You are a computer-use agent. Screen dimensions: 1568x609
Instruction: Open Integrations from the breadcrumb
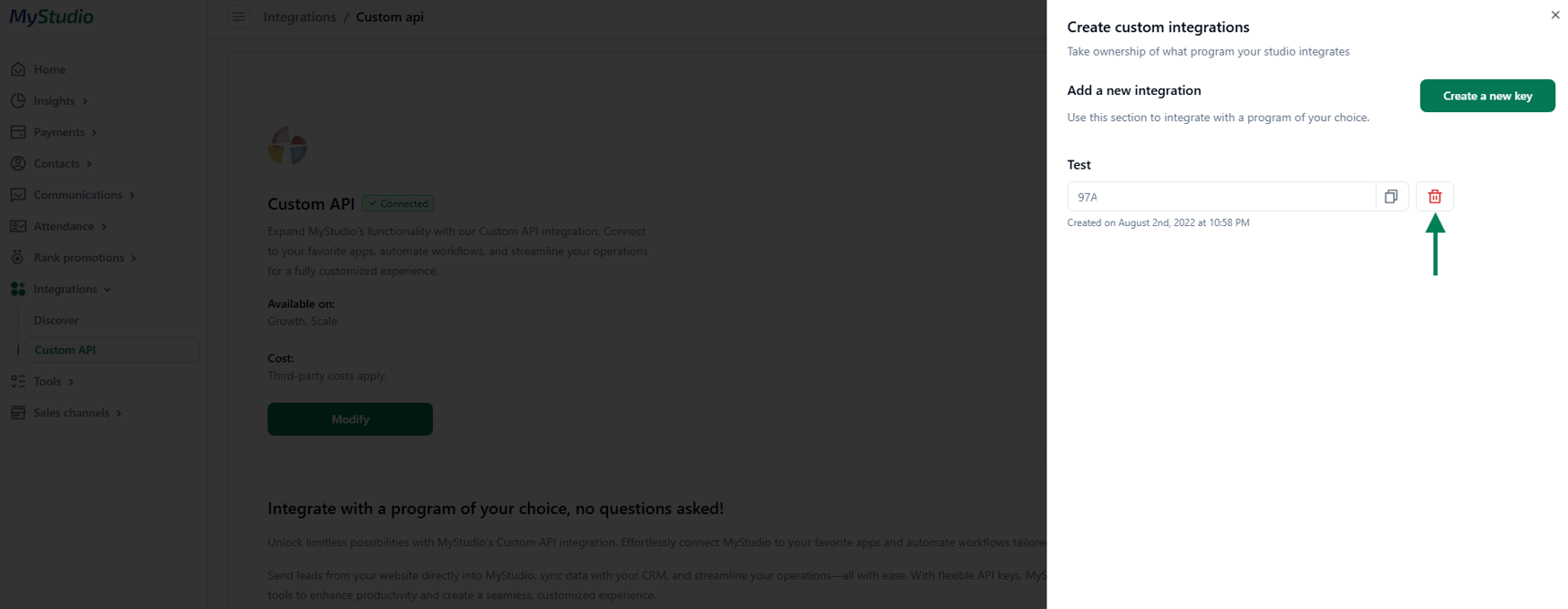tap(301, 16)
